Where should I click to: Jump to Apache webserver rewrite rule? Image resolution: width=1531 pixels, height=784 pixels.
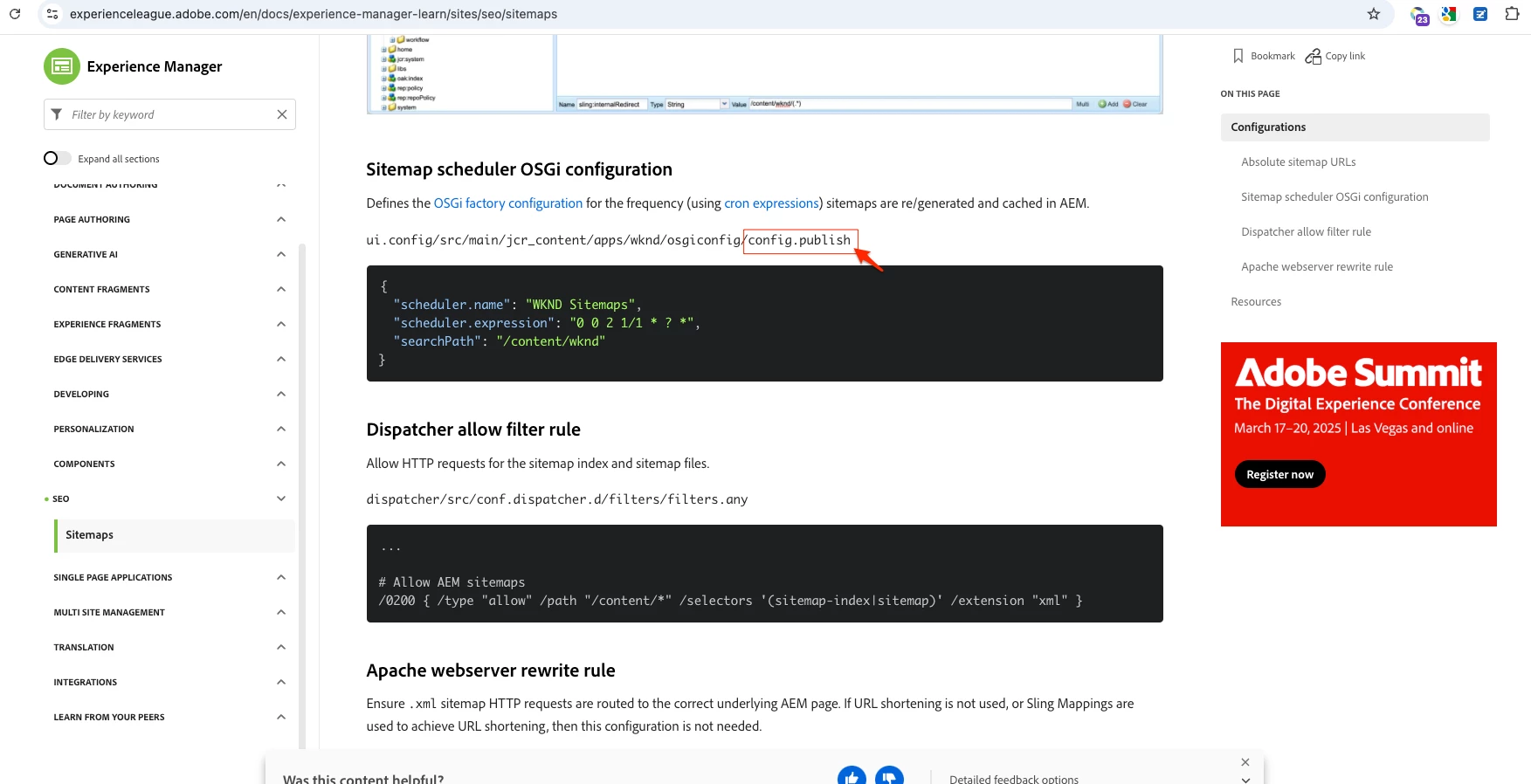(1316, 266)
